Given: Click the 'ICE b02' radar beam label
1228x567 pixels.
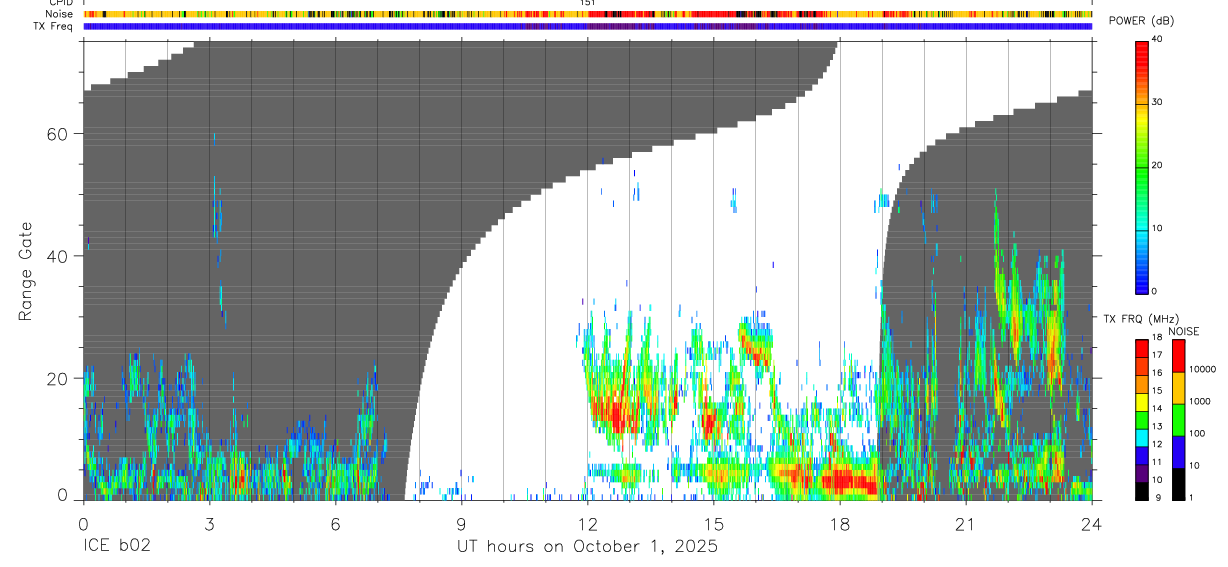Looking at the screenshot, I should [118, 547].
